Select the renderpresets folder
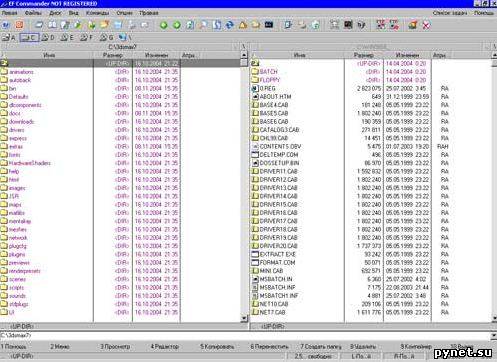This screenshot has width=497, height=362. click(x=25, y=271)
